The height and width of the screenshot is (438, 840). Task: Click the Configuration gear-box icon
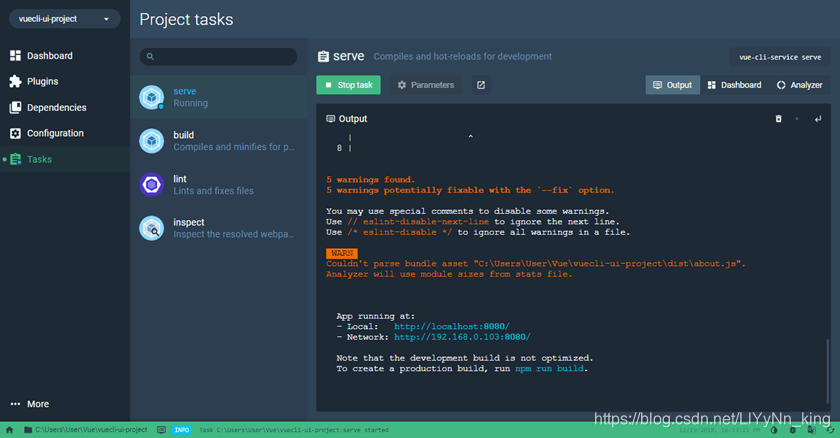[x=16, y=133]
